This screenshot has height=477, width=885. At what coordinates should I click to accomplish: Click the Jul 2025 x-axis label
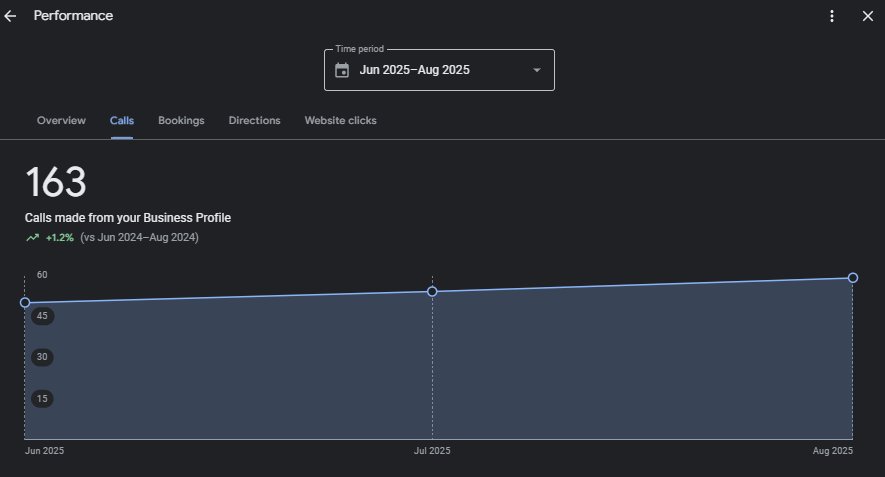click(x=432, y=451)
